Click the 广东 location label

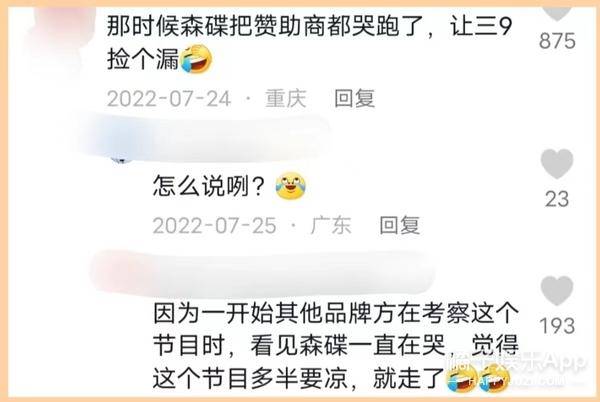(331, 225)
